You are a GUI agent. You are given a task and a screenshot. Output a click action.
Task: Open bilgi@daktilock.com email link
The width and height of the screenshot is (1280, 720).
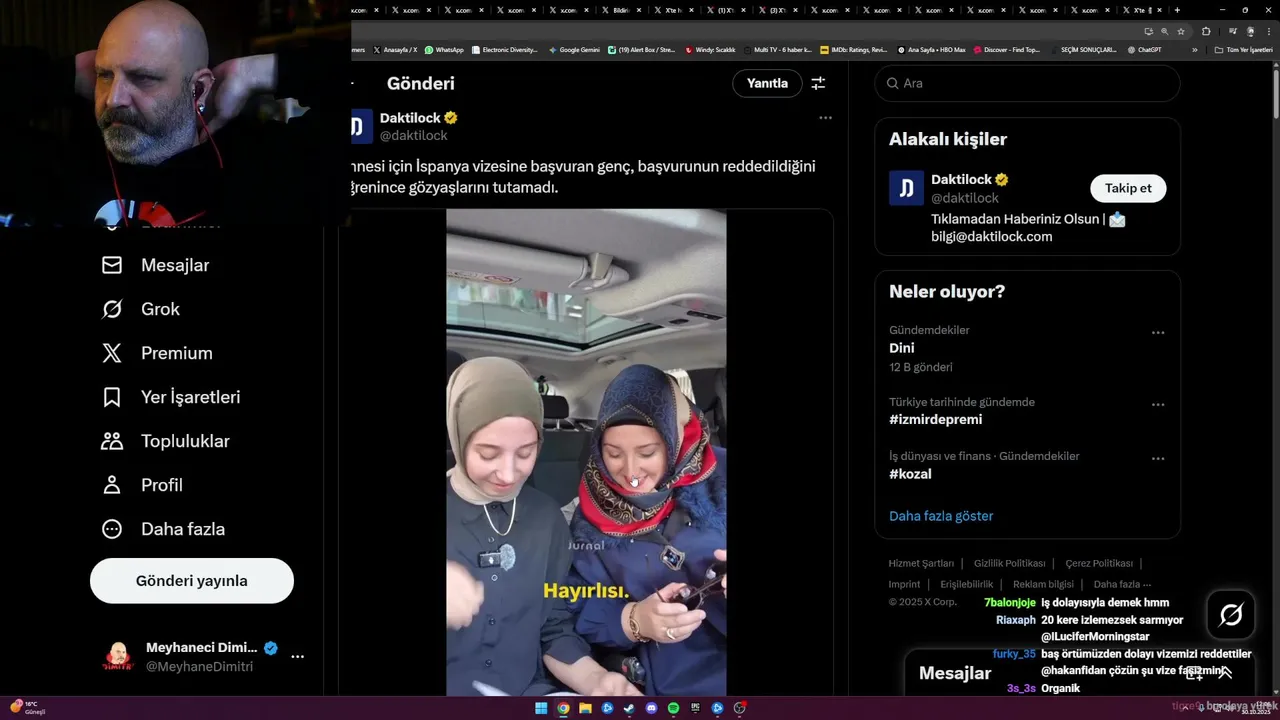click(x=991, y=236)
